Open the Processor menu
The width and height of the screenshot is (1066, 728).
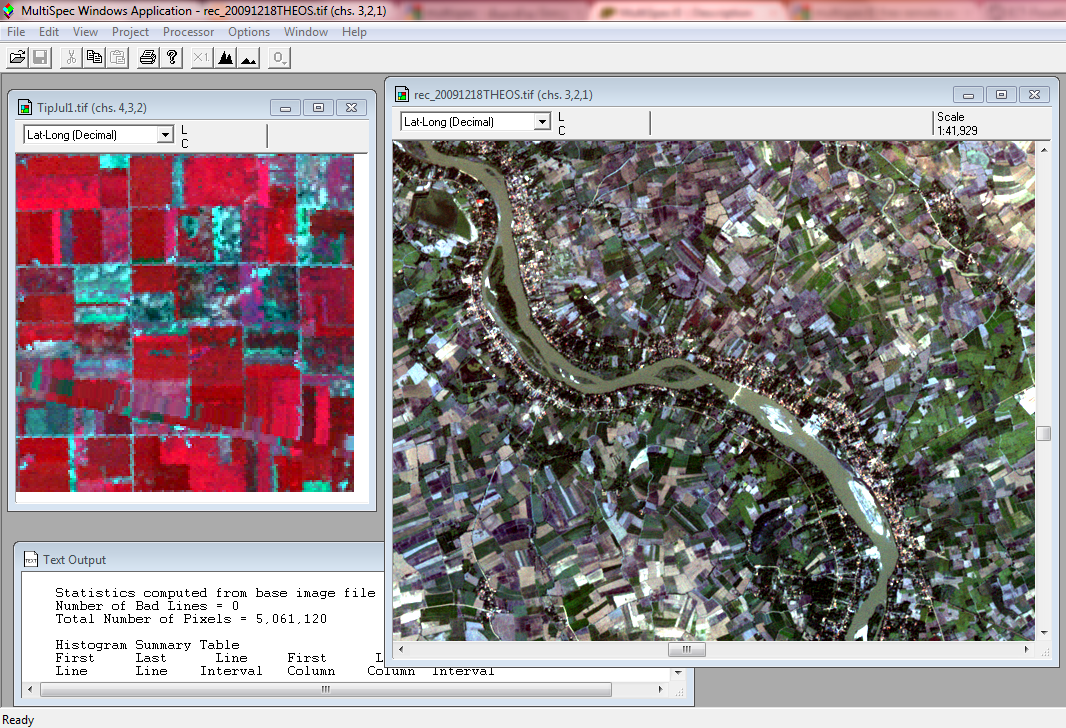[188, 31]
